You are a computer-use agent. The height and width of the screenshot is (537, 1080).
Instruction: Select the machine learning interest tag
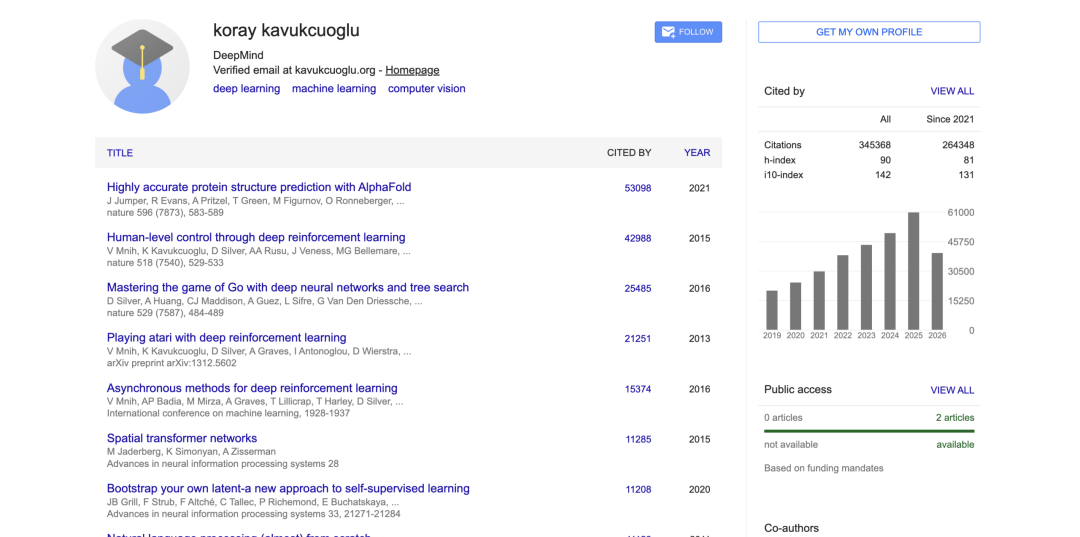[334, 88]
